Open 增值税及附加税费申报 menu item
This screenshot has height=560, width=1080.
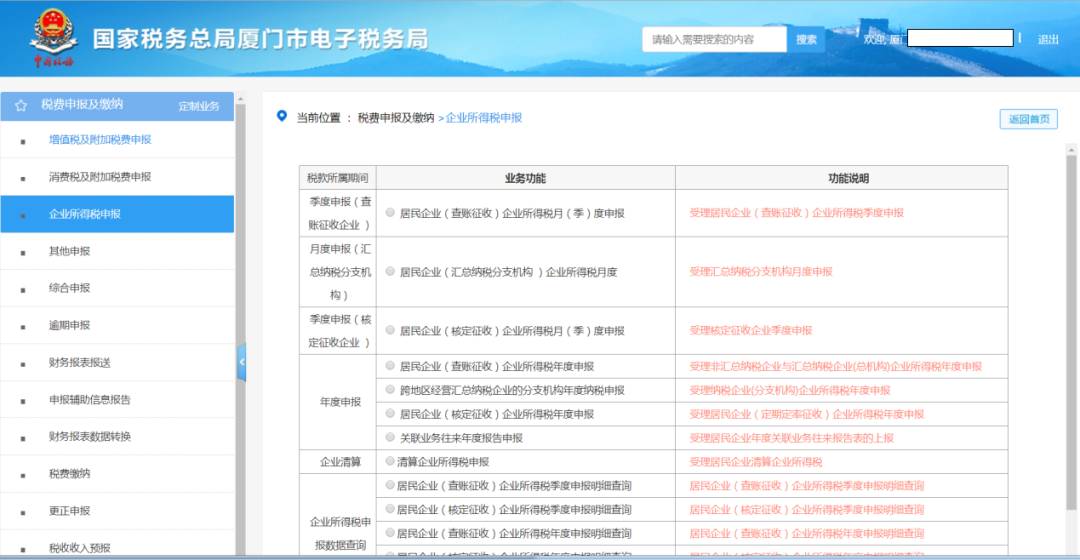(x=117, y=140)
